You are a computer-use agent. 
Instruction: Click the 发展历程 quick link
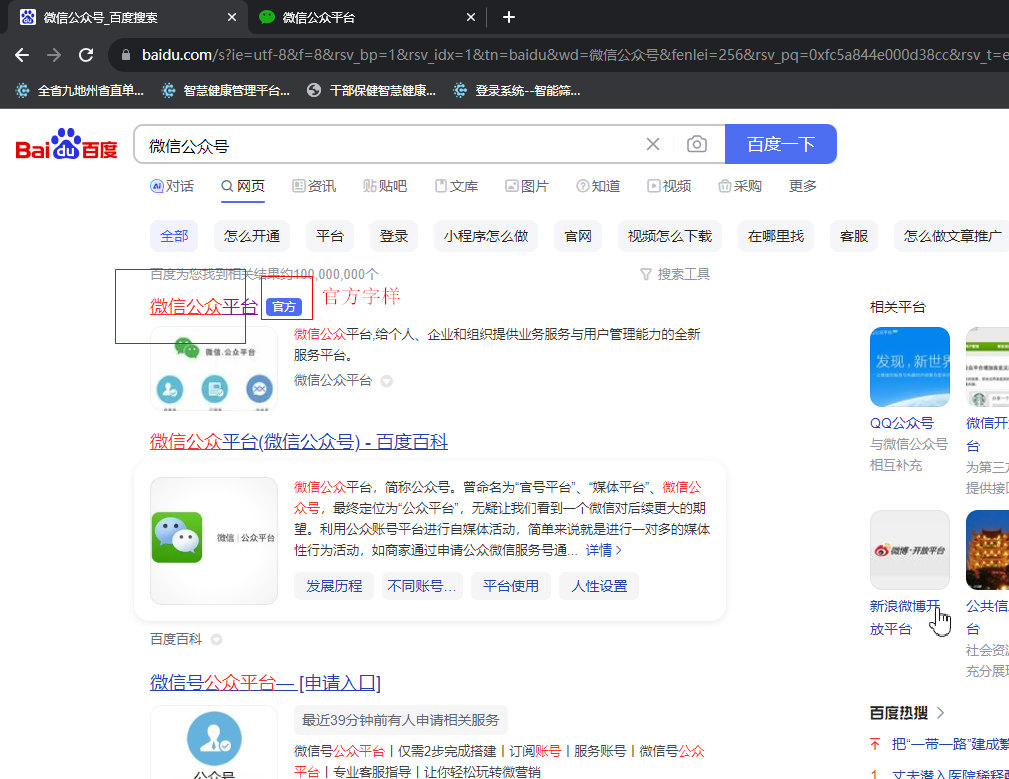tap(333, 585)
